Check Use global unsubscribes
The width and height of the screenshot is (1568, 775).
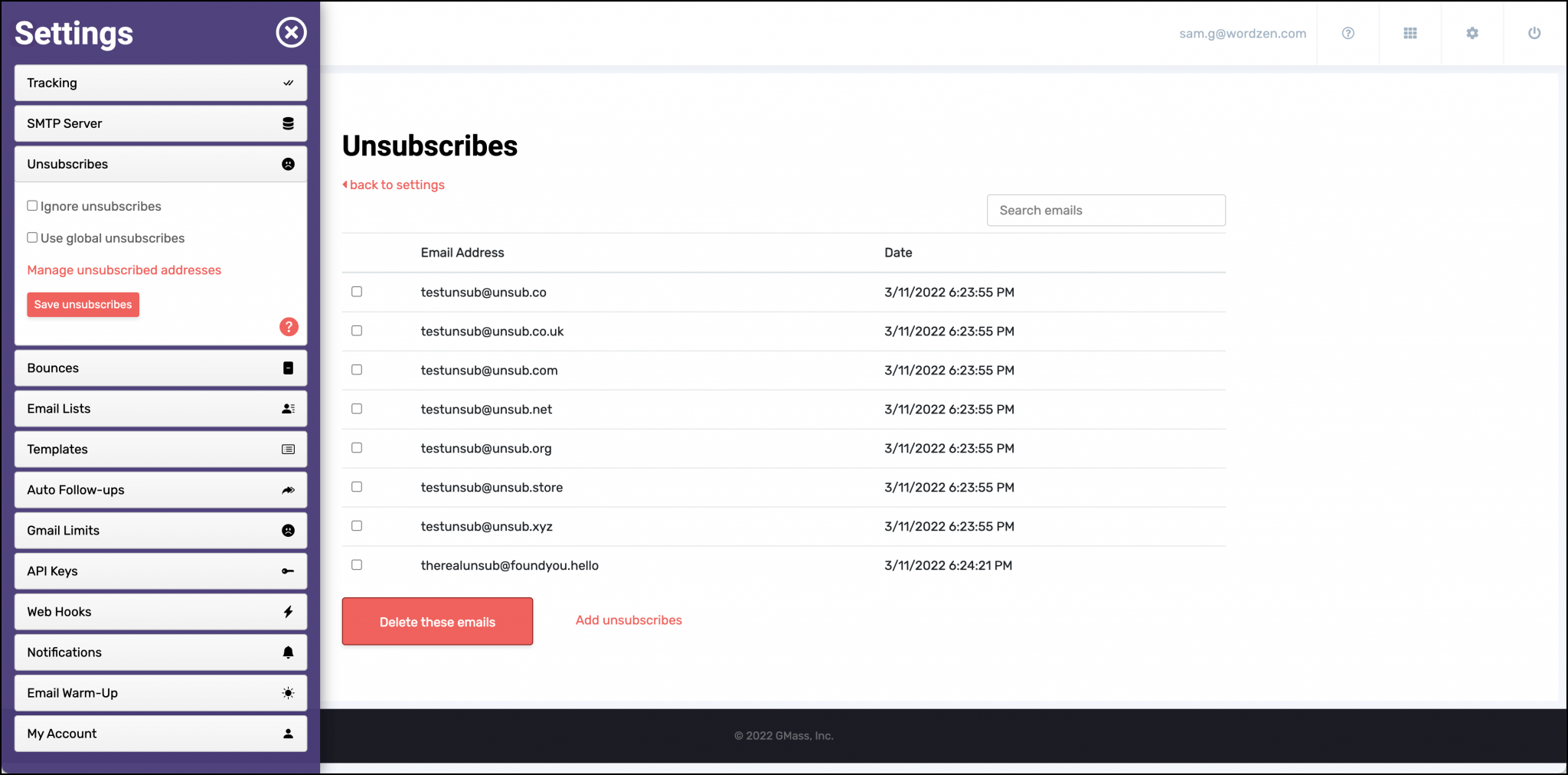[x=32, y=237]
